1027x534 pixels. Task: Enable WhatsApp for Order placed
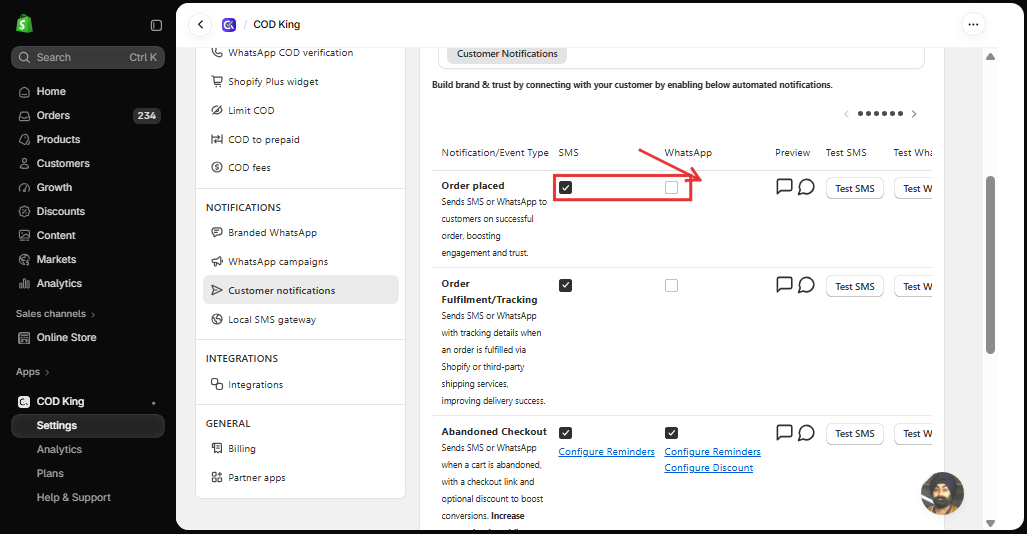(671, 187)
